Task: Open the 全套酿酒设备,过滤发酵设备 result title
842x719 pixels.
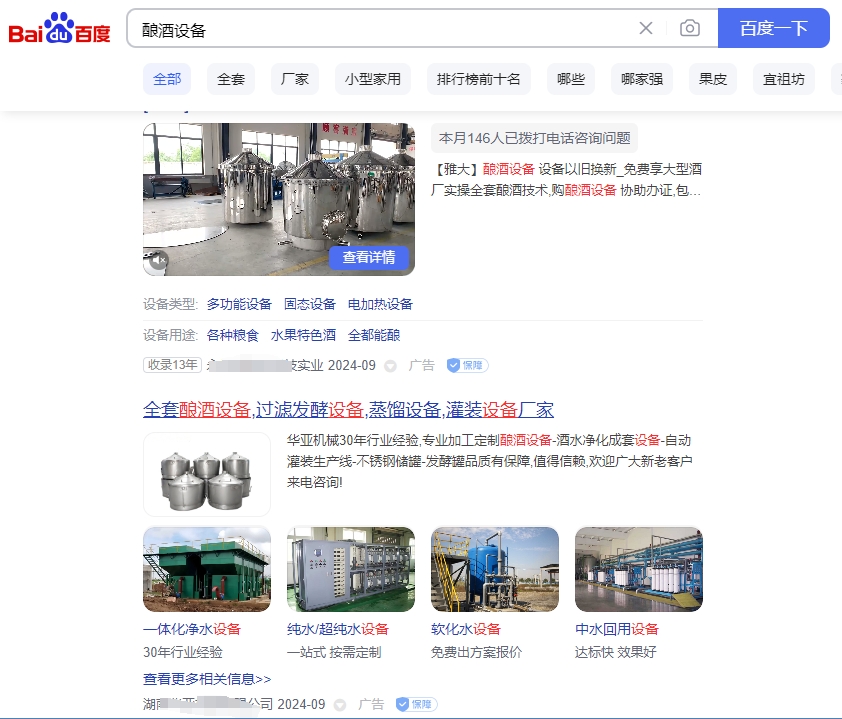Action: point(349,410)
